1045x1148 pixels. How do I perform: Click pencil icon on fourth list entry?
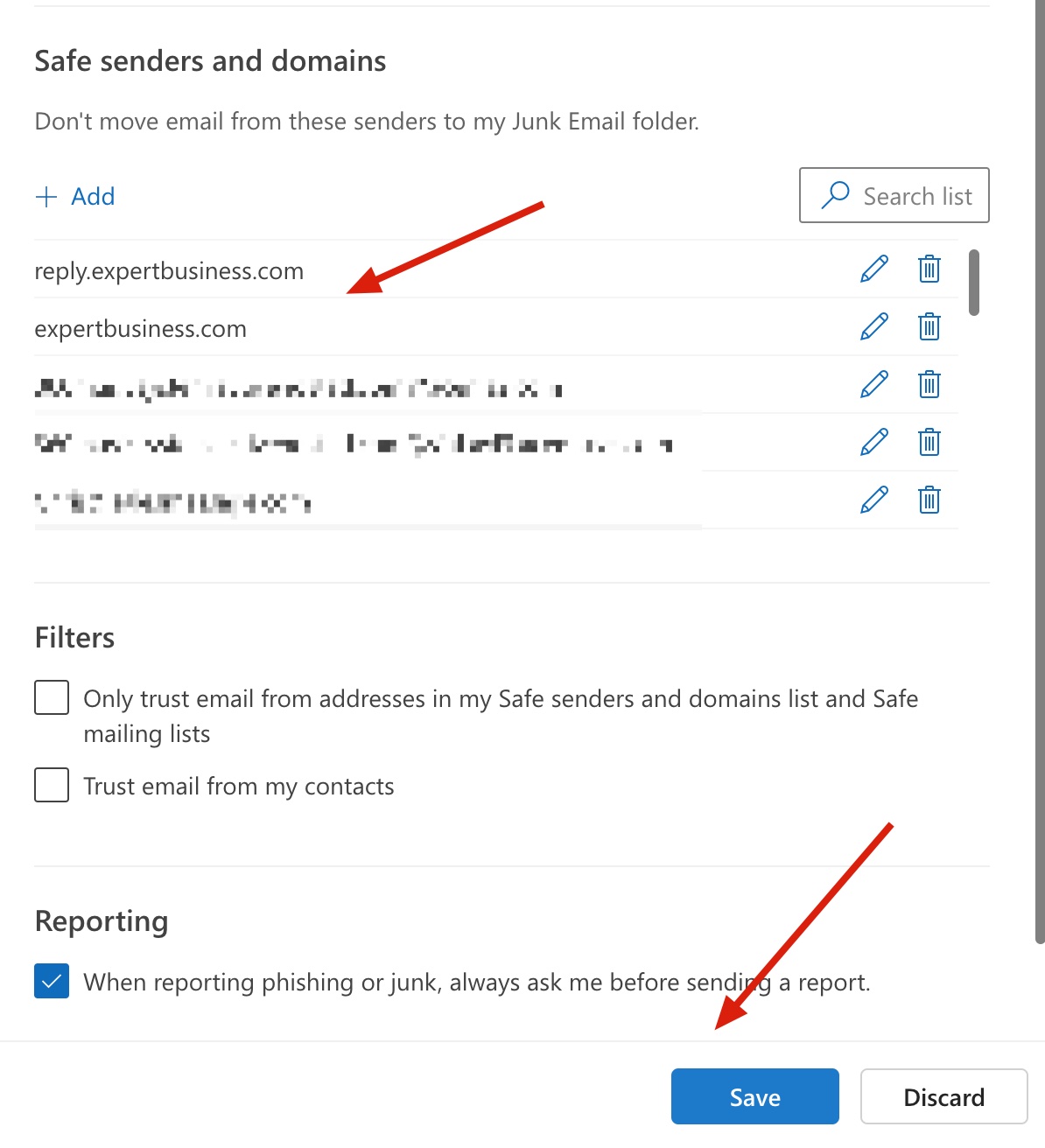tap(874, 443)
